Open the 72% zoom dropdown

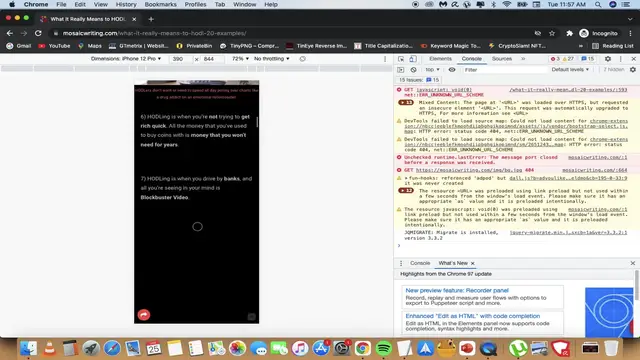click(240, 59)
